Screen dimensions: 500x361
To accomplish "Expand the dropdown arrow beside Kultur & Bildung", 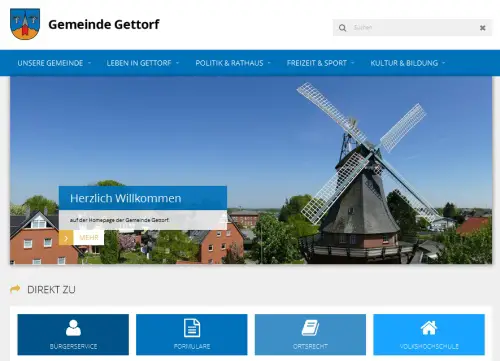I will click(x=444, y=63).
